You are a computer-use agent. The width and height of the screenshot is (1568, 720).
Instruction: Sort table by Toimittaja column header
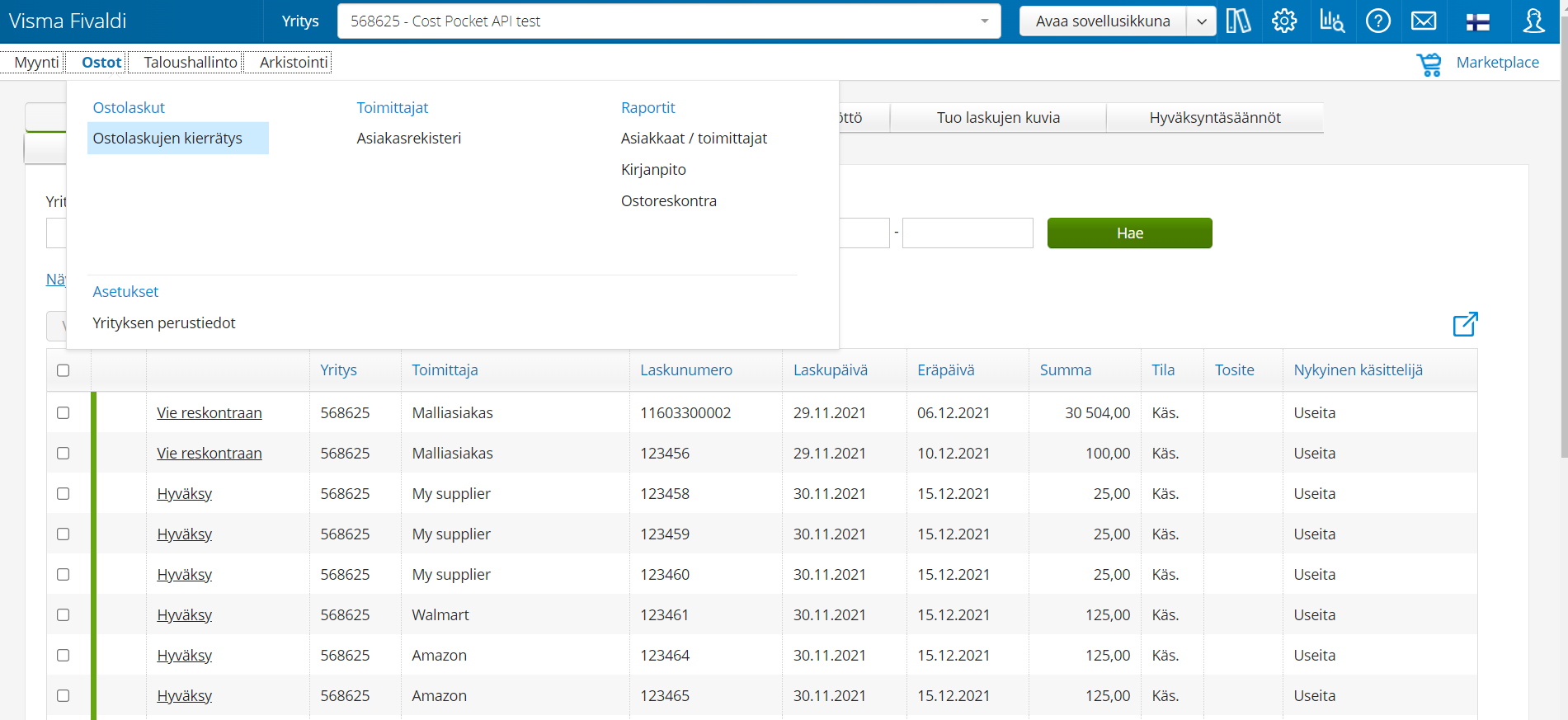pyautogui.click(x=445, y=370)
